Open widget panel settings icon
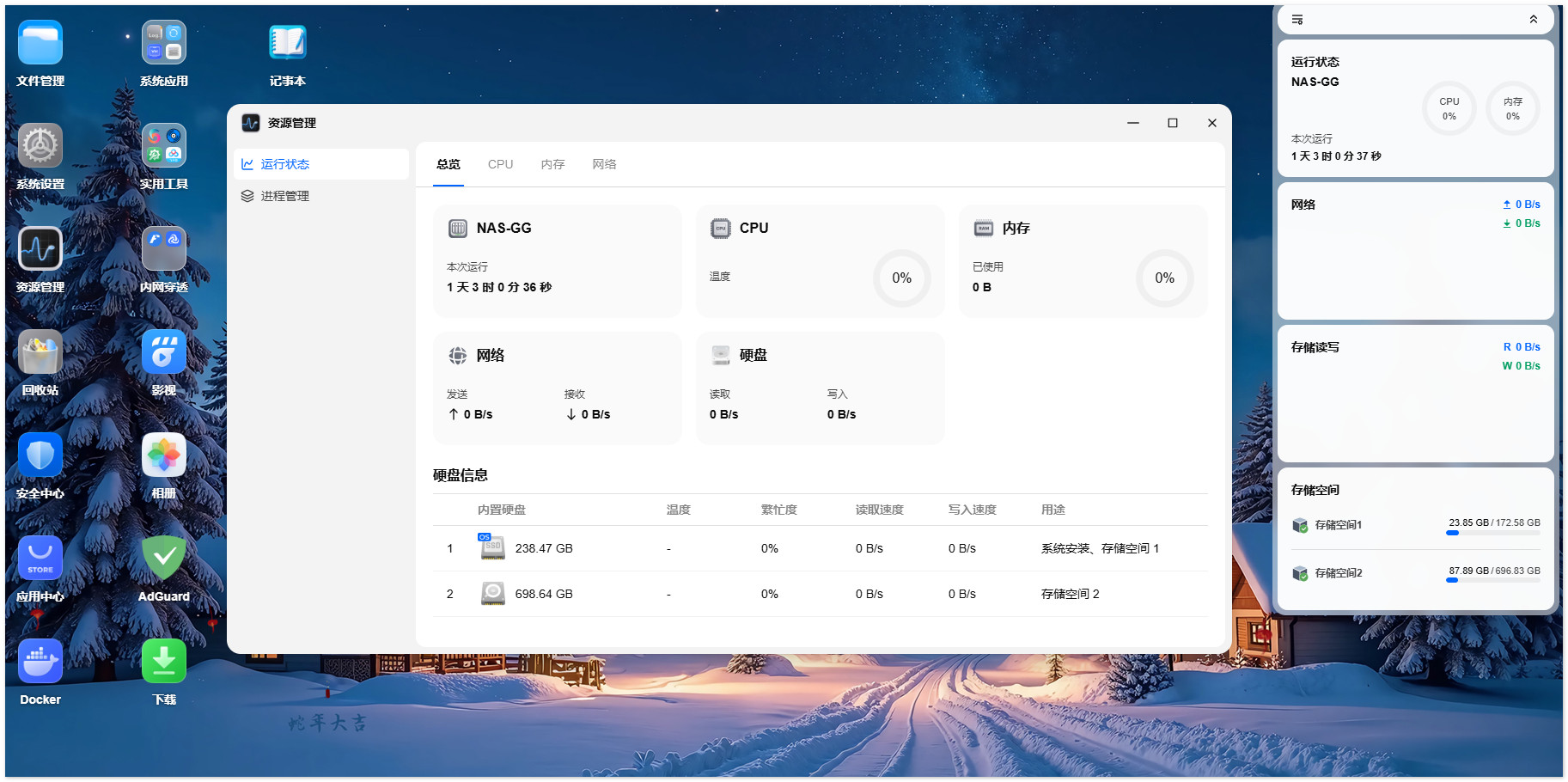 (x=1297, y=20)
